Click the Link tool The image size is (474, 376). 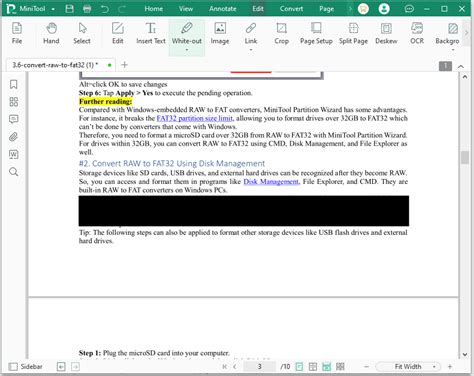tap(251, 33)
